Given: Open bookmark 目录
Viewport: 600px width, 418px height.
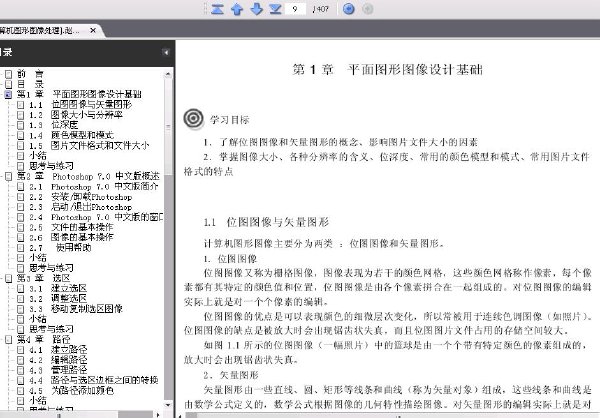Looking at the screenshot, I should click(x=30, y=84).
